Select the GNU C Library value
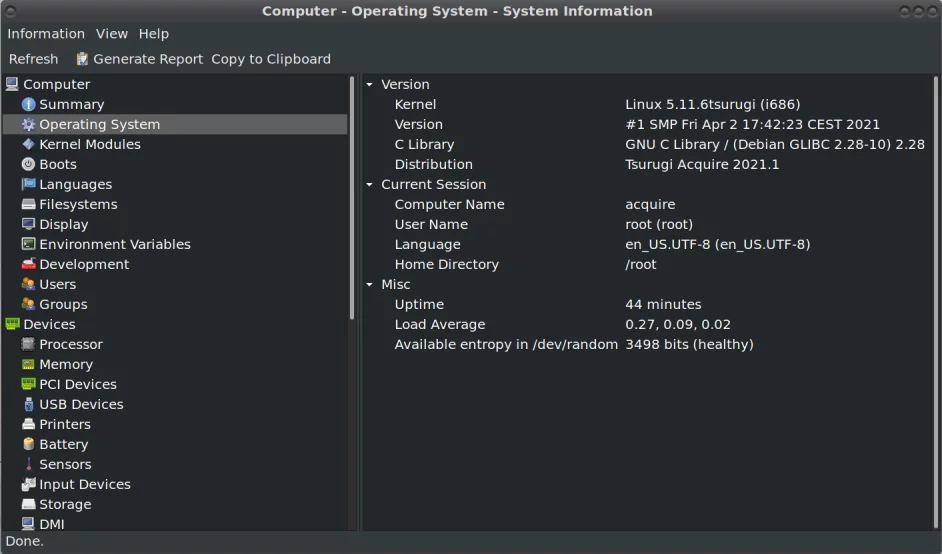Image resolution: width=942 pixels, height=554 pixels. click(775, 144)
